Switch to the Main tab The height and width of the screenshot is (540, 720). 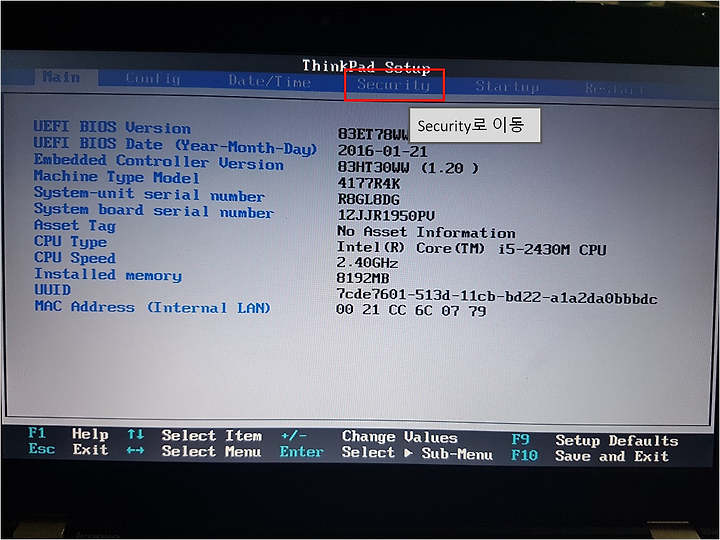(x=62, y=77)
